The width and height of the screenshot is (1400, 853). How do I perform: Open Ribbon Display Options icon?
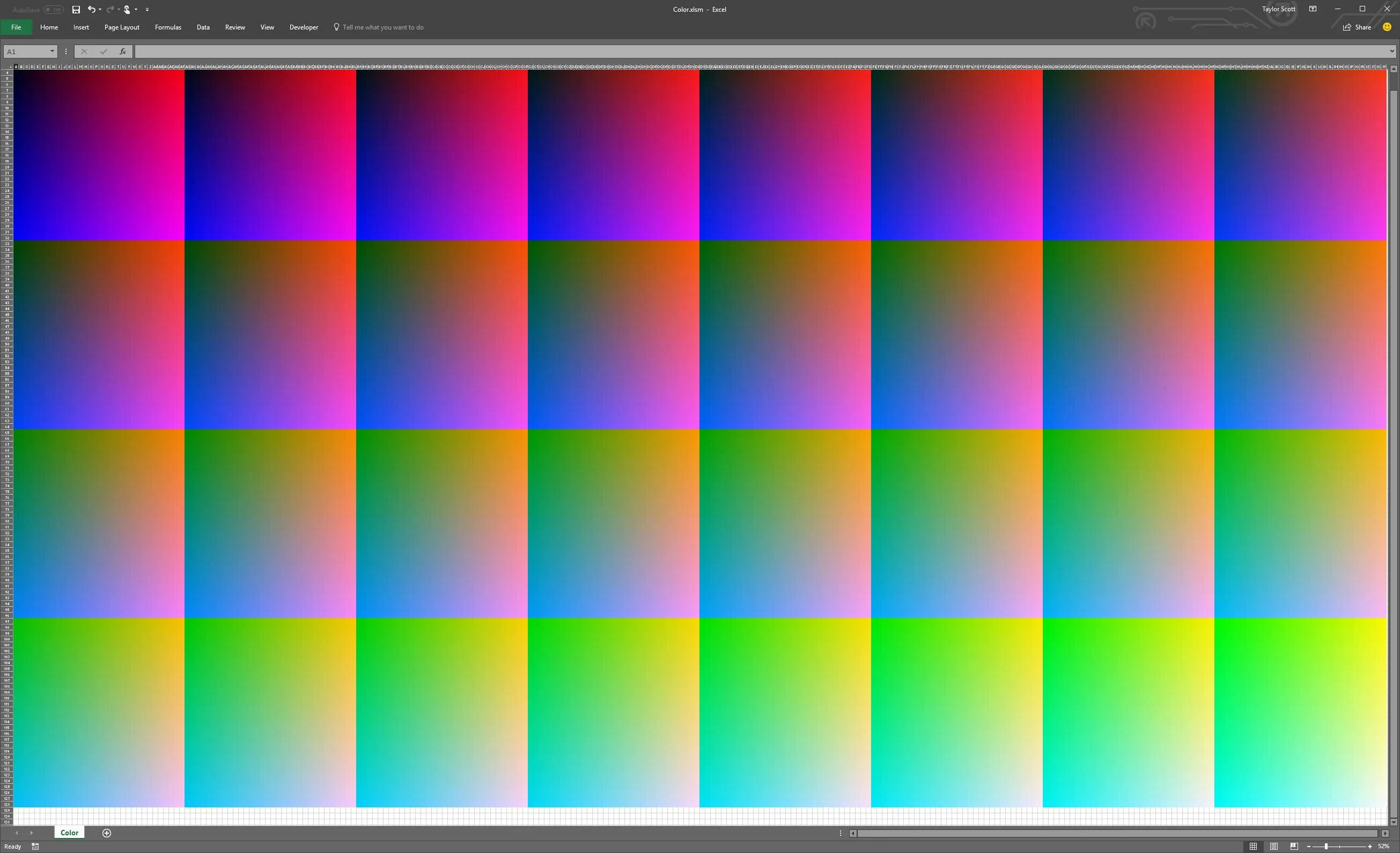pos(1313,9)
